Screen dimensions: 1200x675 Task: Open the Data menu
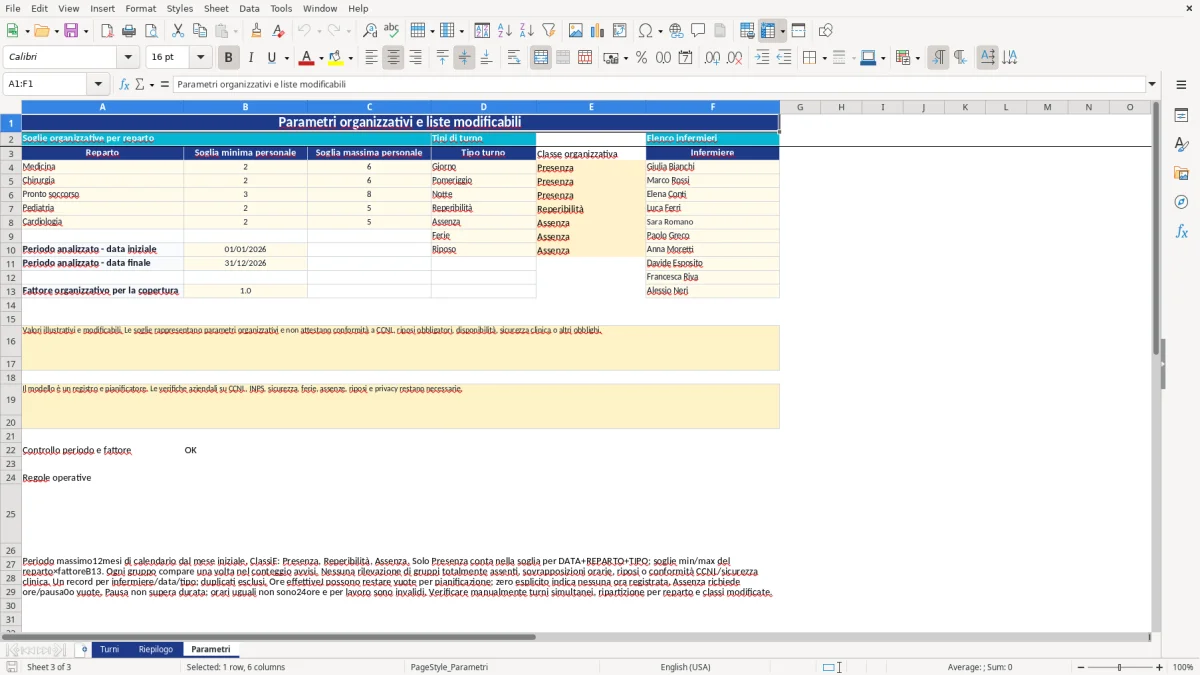(x=249, y=8)
